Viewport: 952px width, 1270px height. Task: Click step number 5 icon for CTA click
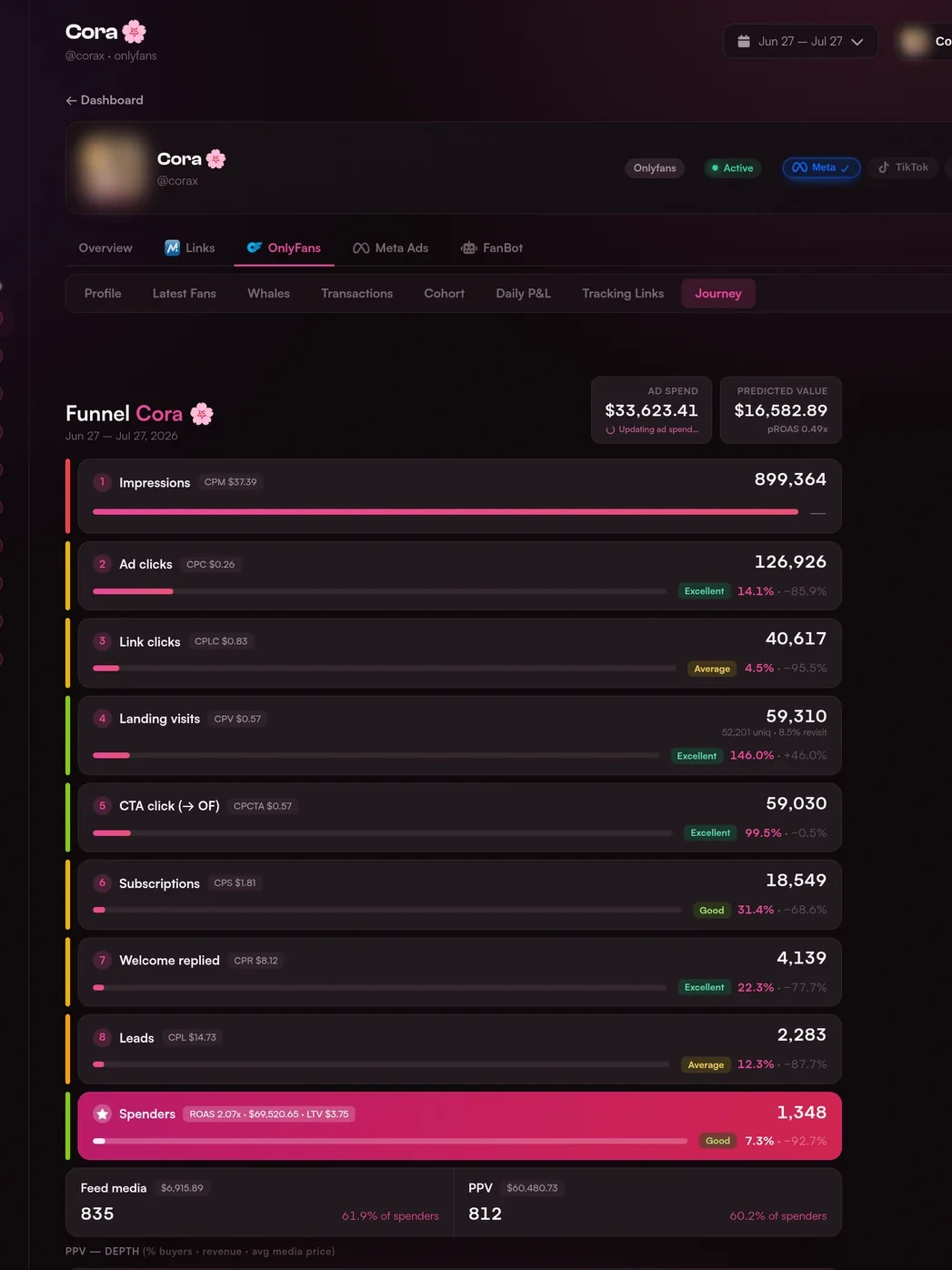click(x=102, y=806)
